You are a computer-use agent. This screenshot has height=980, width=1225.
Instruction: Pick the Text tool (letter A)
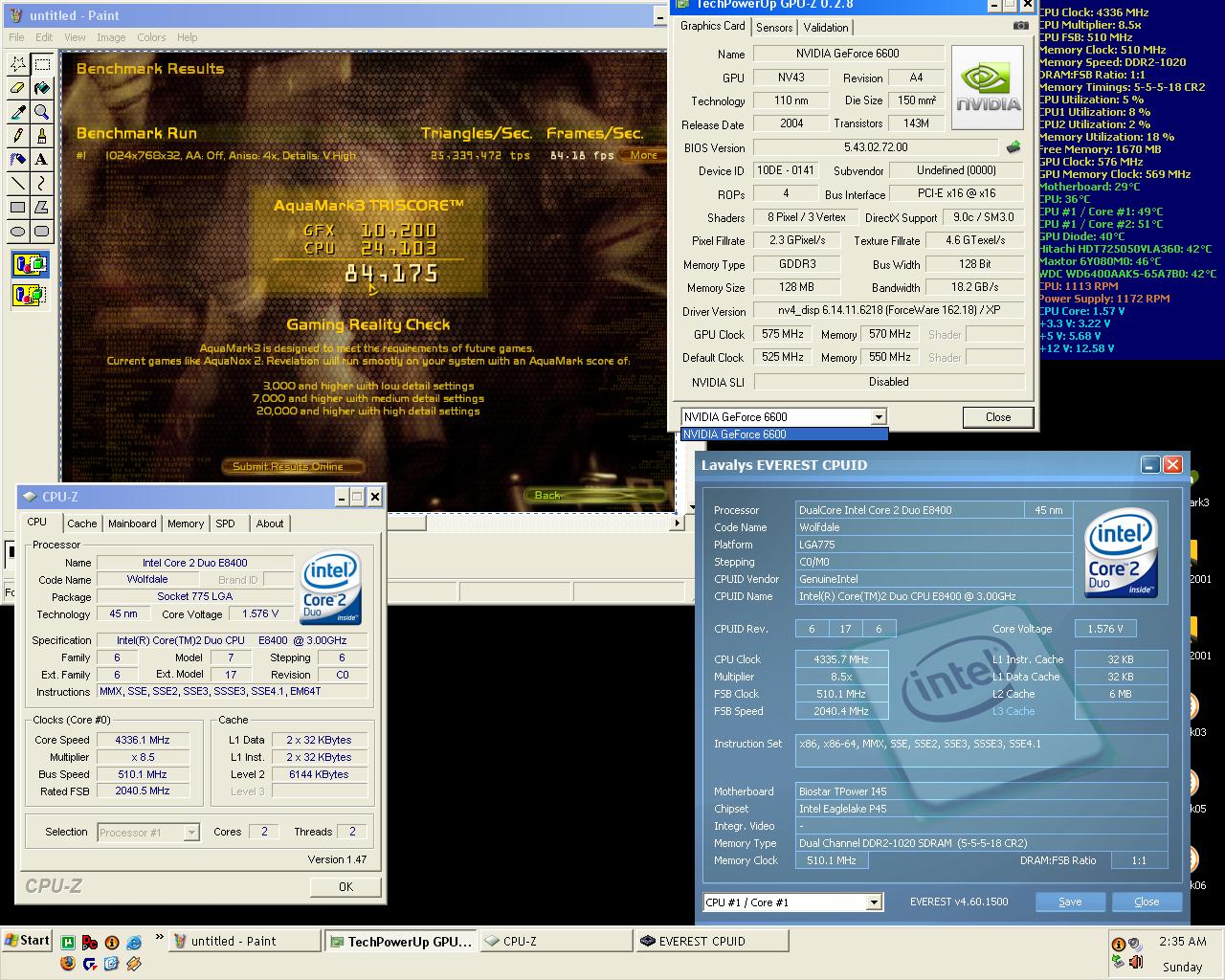coord(42,160)
